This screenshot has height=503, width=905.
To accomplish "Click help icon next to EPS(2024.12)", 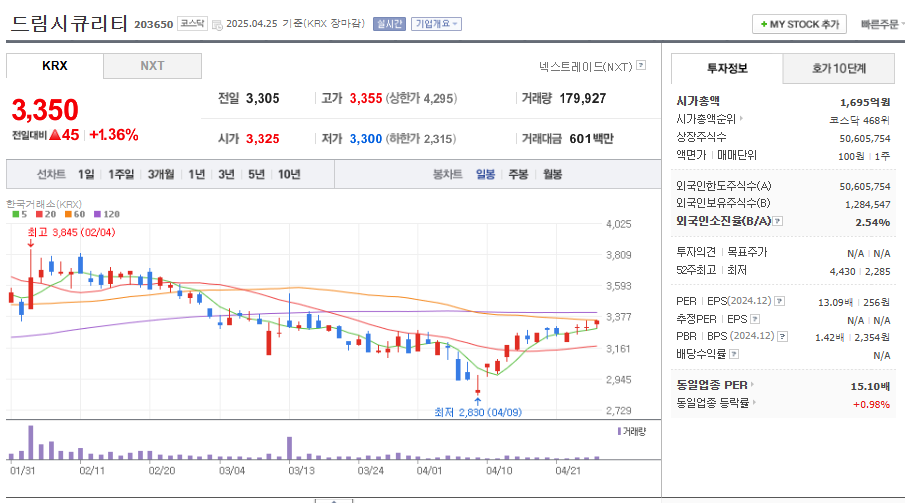I will coord(779,301).
